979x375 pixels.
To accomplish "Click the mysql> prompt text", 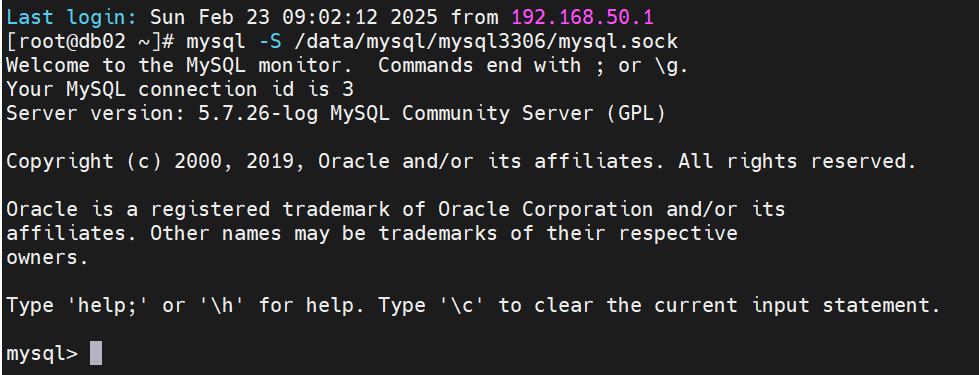I will point(42,354).
